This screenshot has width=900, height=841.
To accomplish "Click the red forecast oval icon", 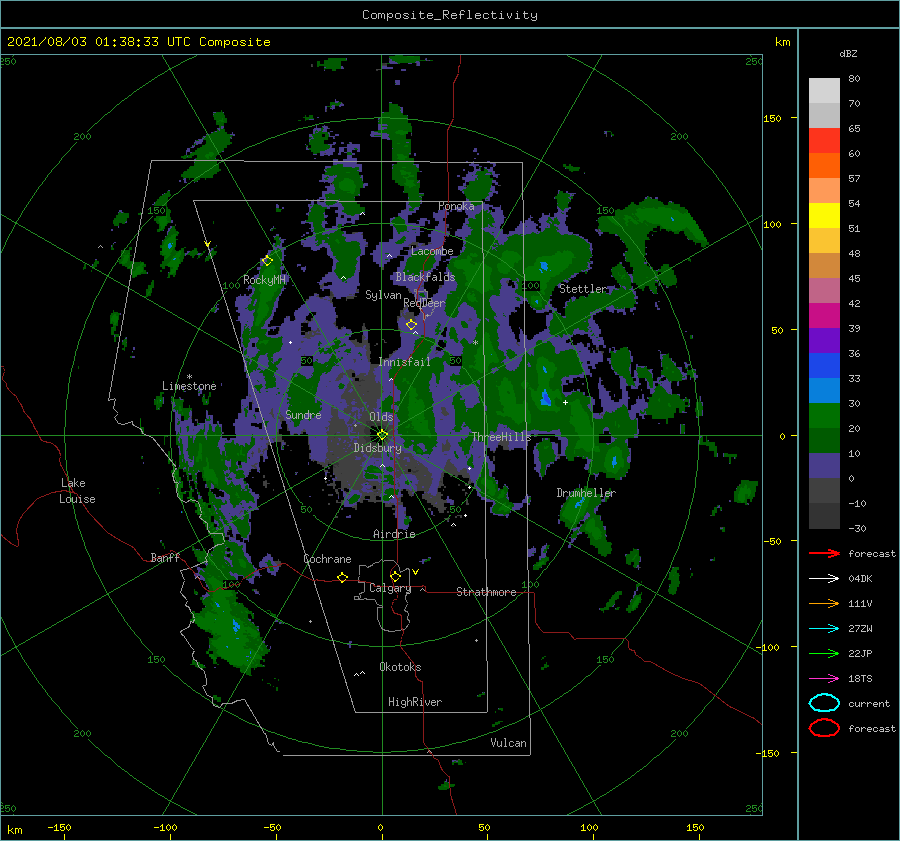I will coord(824,728).
